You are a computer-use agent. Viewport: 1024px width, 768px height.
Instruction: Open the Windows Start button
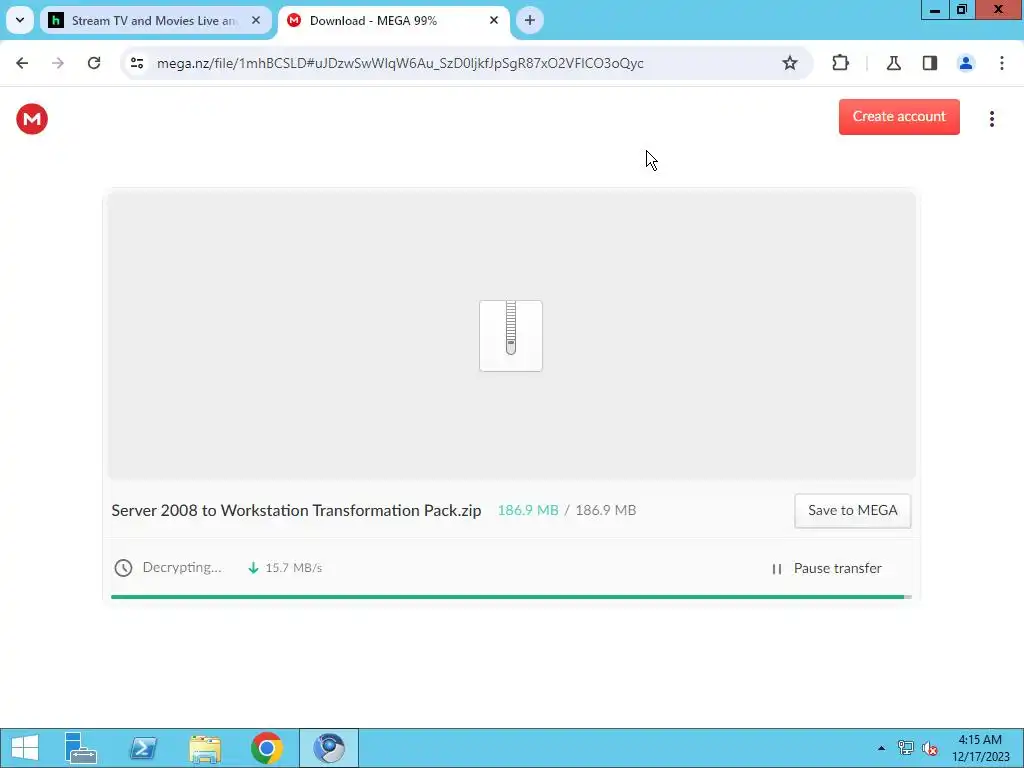(25, 748)
